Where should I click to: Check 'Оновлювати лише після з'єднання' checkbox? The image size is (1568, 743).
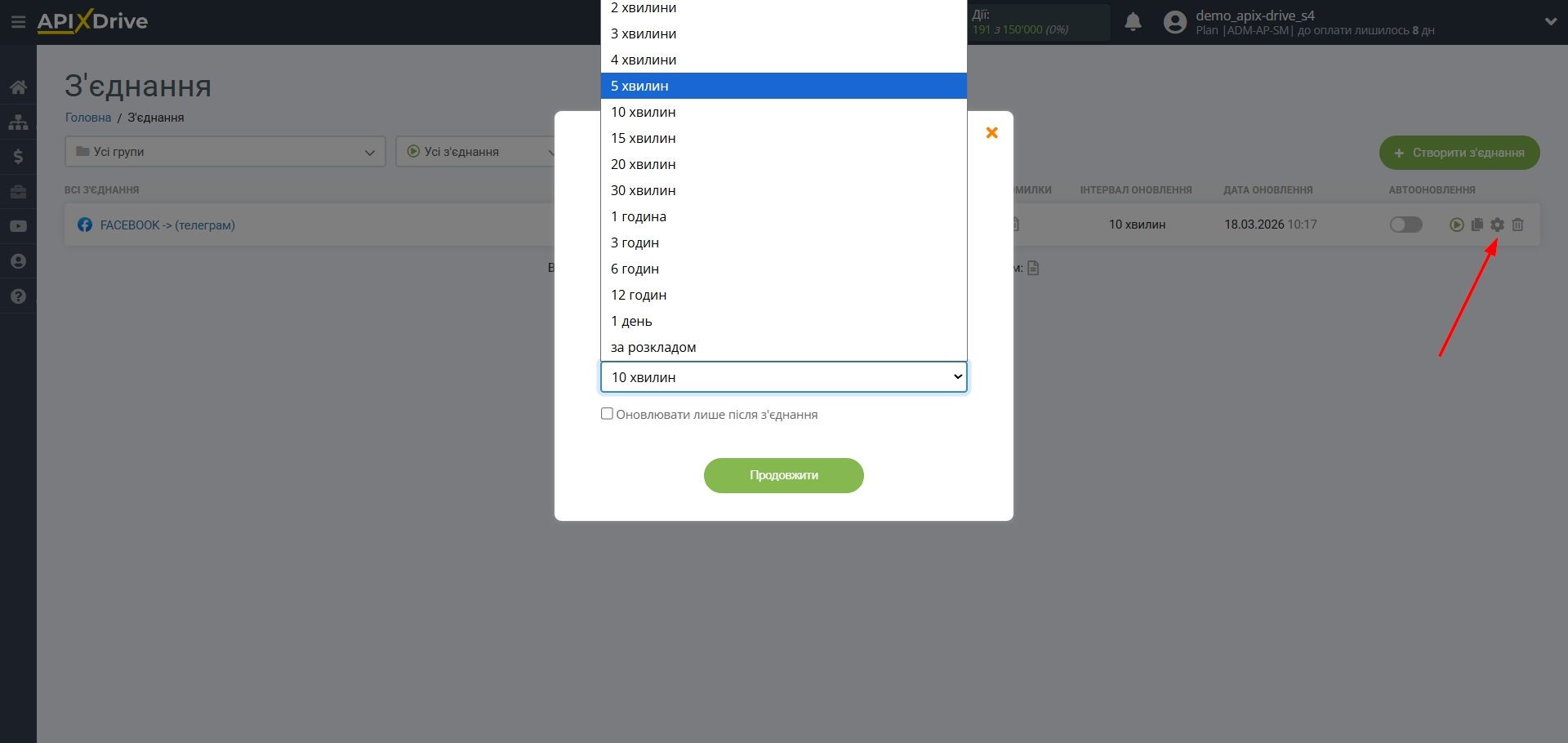(607, 414)
